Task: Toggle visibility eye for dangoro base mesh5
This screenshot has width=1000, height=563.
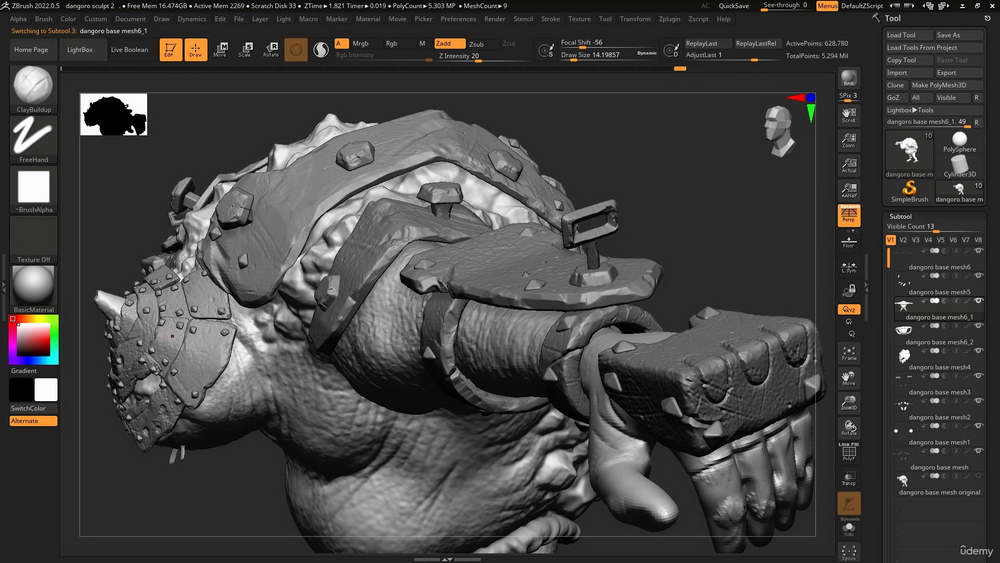Action: (x=979, y=275)
